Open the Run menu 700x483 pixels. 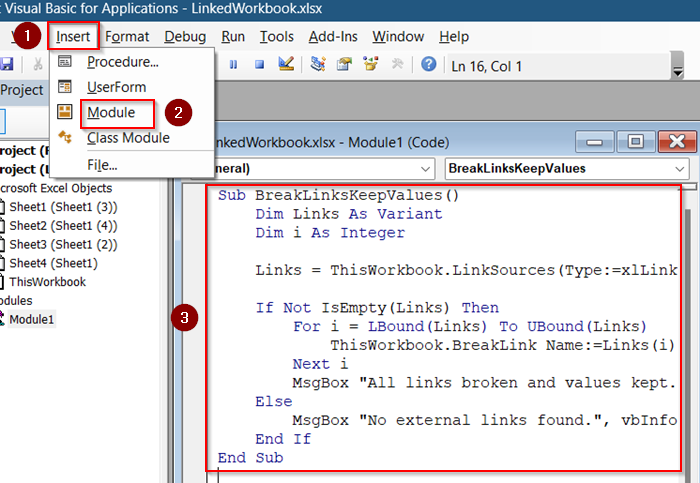click(233, 37)
